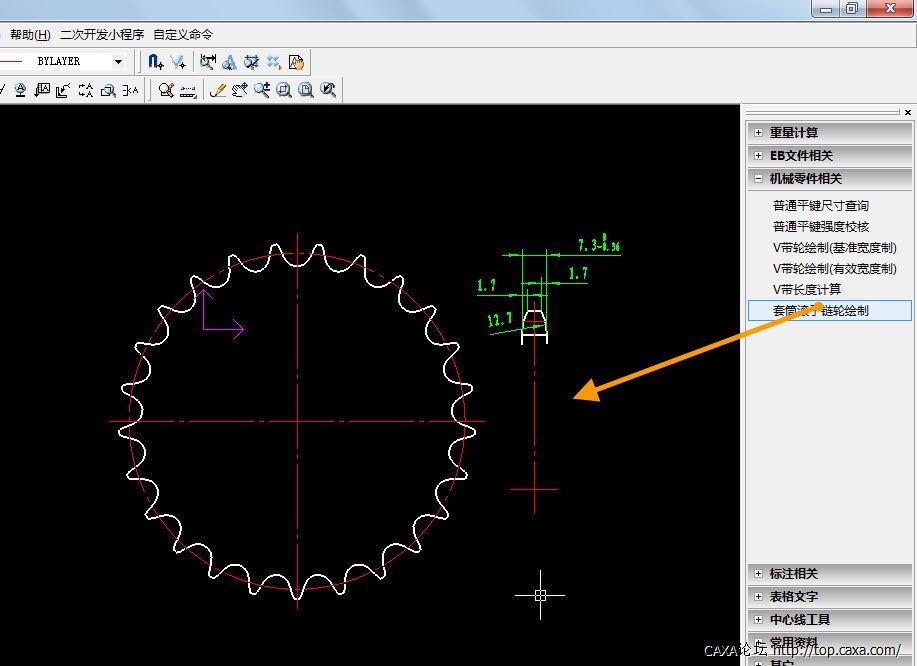Viewport: 917px width, 666px height.
Task: Open the BYLAYER line type dropdown
Action: click(118, 62)
